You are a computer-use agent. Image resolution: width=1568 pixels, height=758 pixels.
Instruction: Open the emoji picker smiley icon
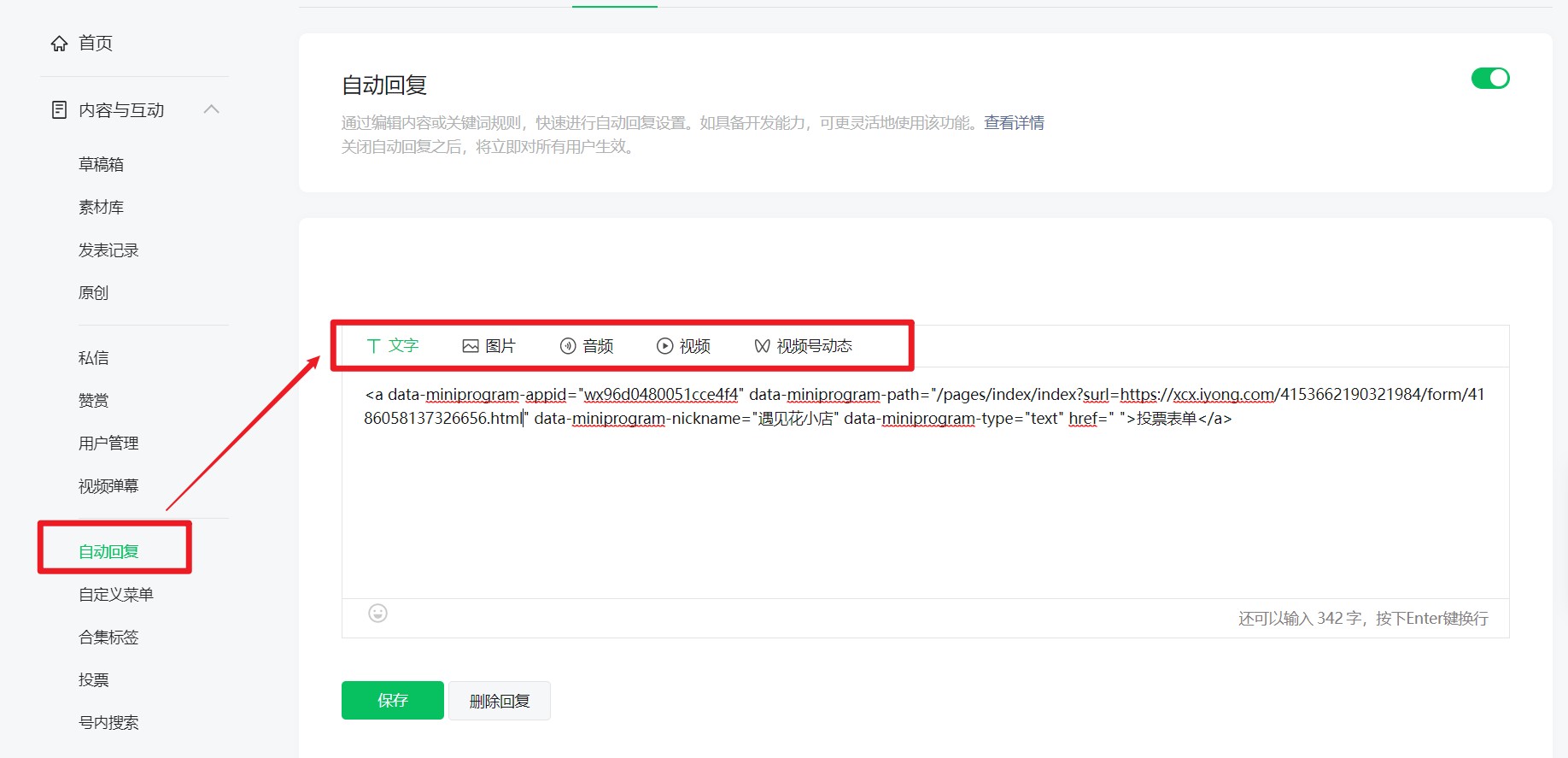[x=377, y=613]
